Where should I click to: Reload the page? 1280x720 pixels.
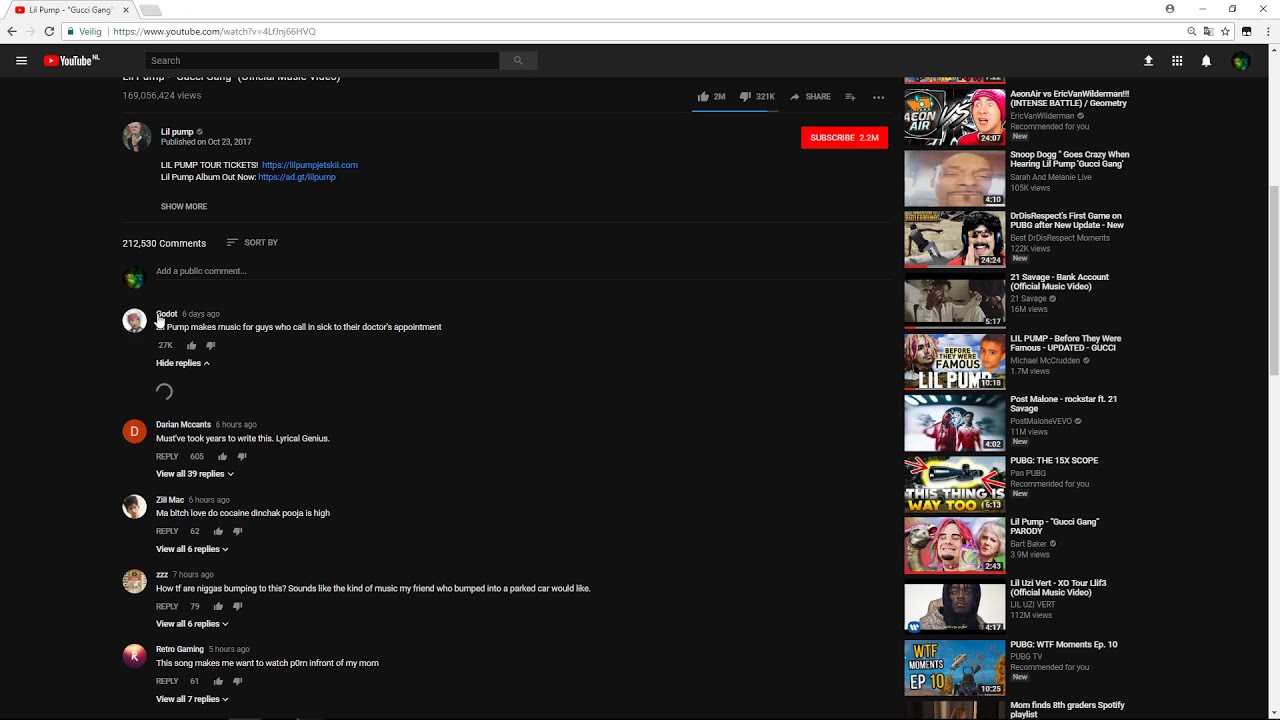[49, 31]
